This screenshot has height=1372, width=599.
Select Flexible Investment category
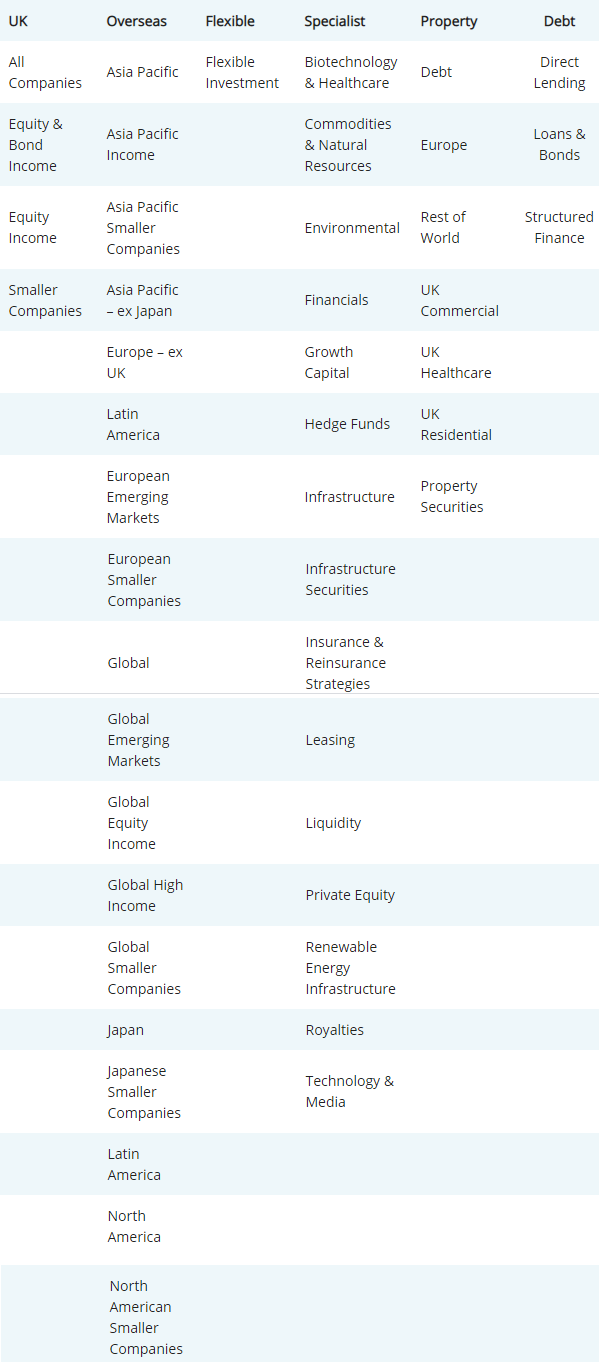pos(242,72)
